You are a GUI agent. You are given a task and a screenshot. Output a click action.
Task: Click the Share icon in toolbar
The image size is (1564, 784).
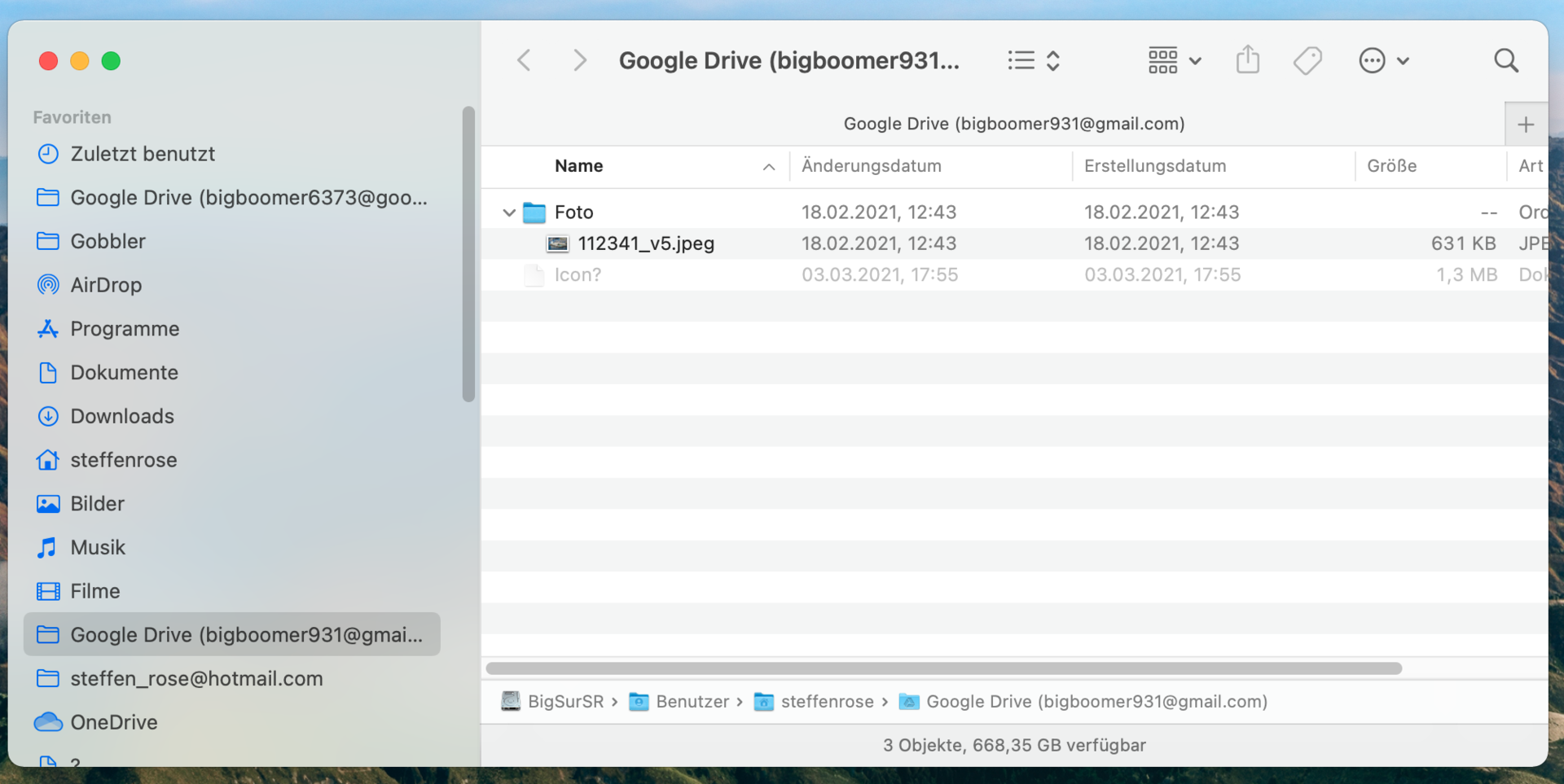(1247, 59)
